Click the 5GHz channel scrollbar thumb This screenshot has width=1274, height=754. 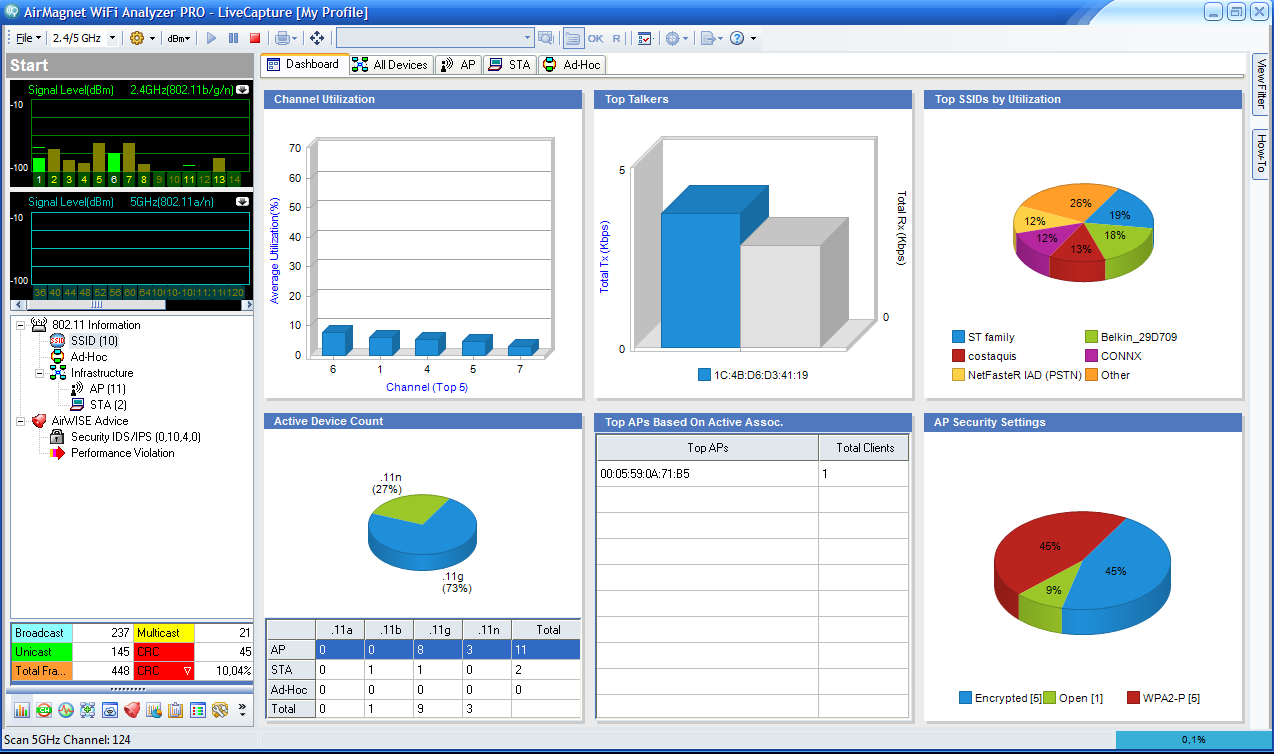98,305
